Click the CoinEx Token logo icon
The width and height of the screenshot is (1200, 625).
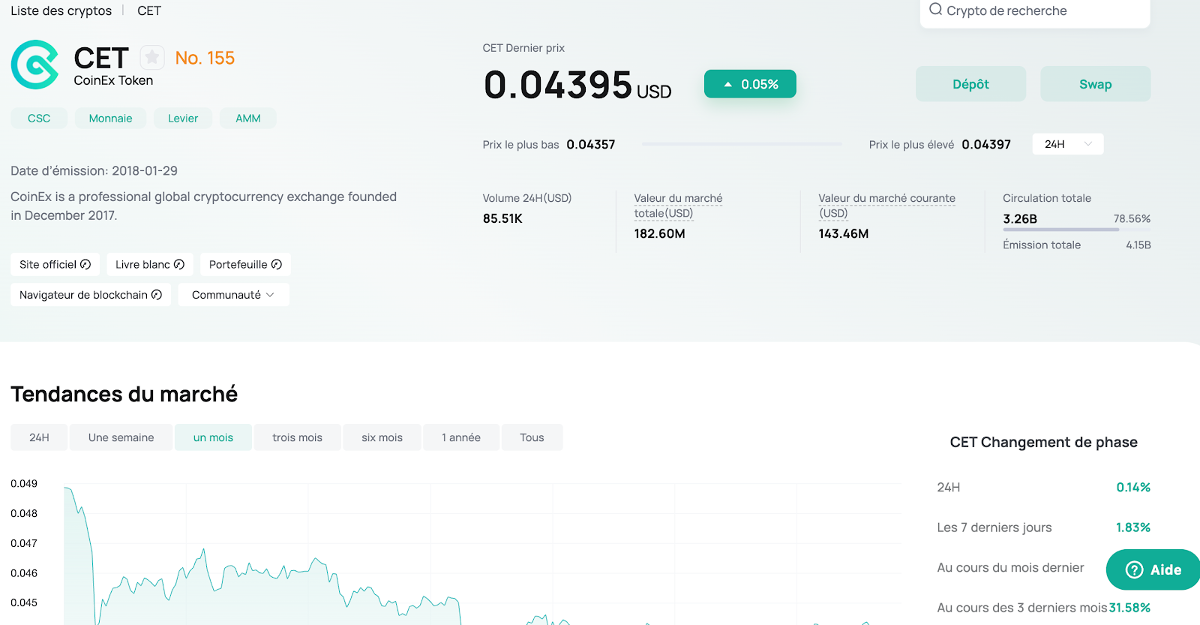(35, 65)
